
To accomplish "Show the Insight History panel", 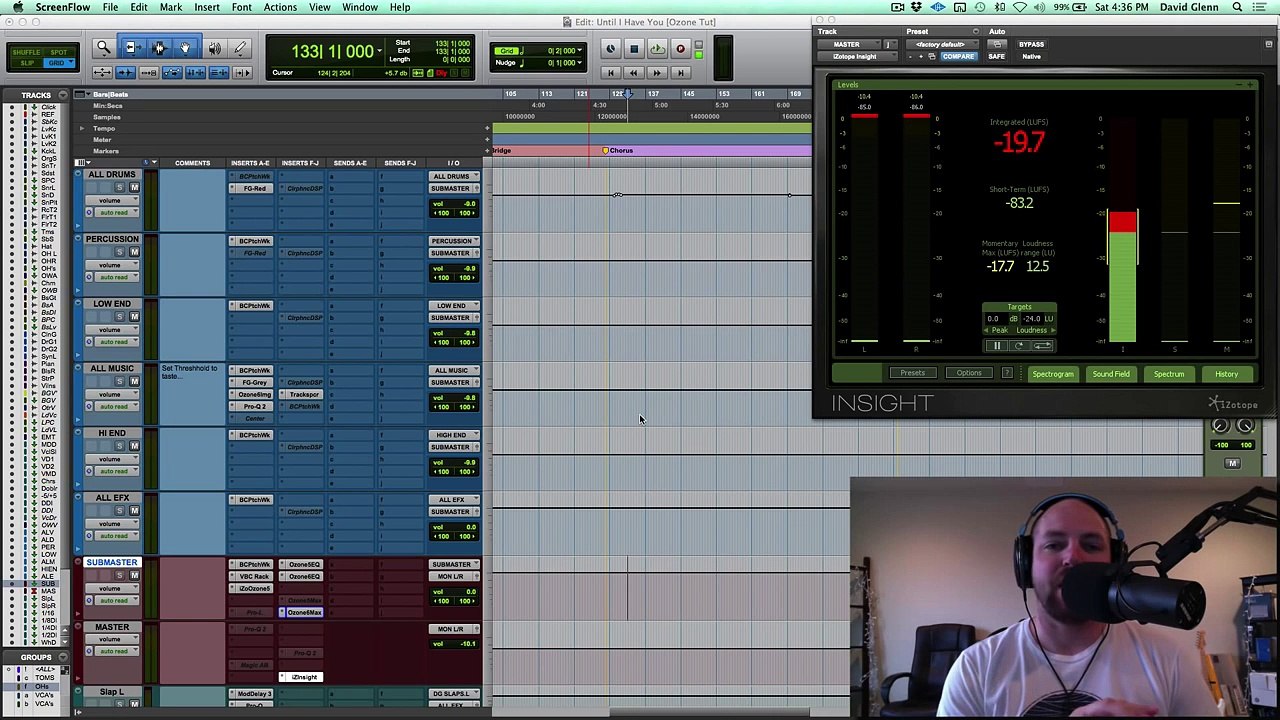I will pos(1226,374).
